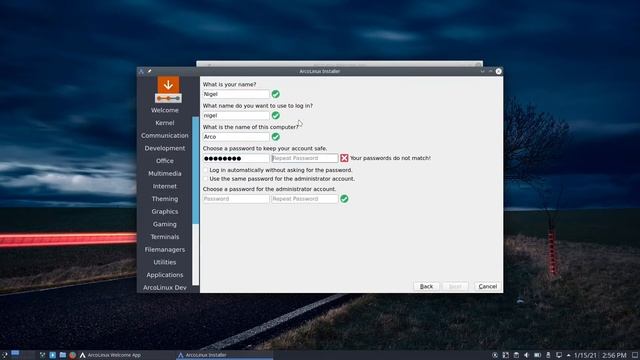Click 'Your passwords do not match!' message

point(390,158)
